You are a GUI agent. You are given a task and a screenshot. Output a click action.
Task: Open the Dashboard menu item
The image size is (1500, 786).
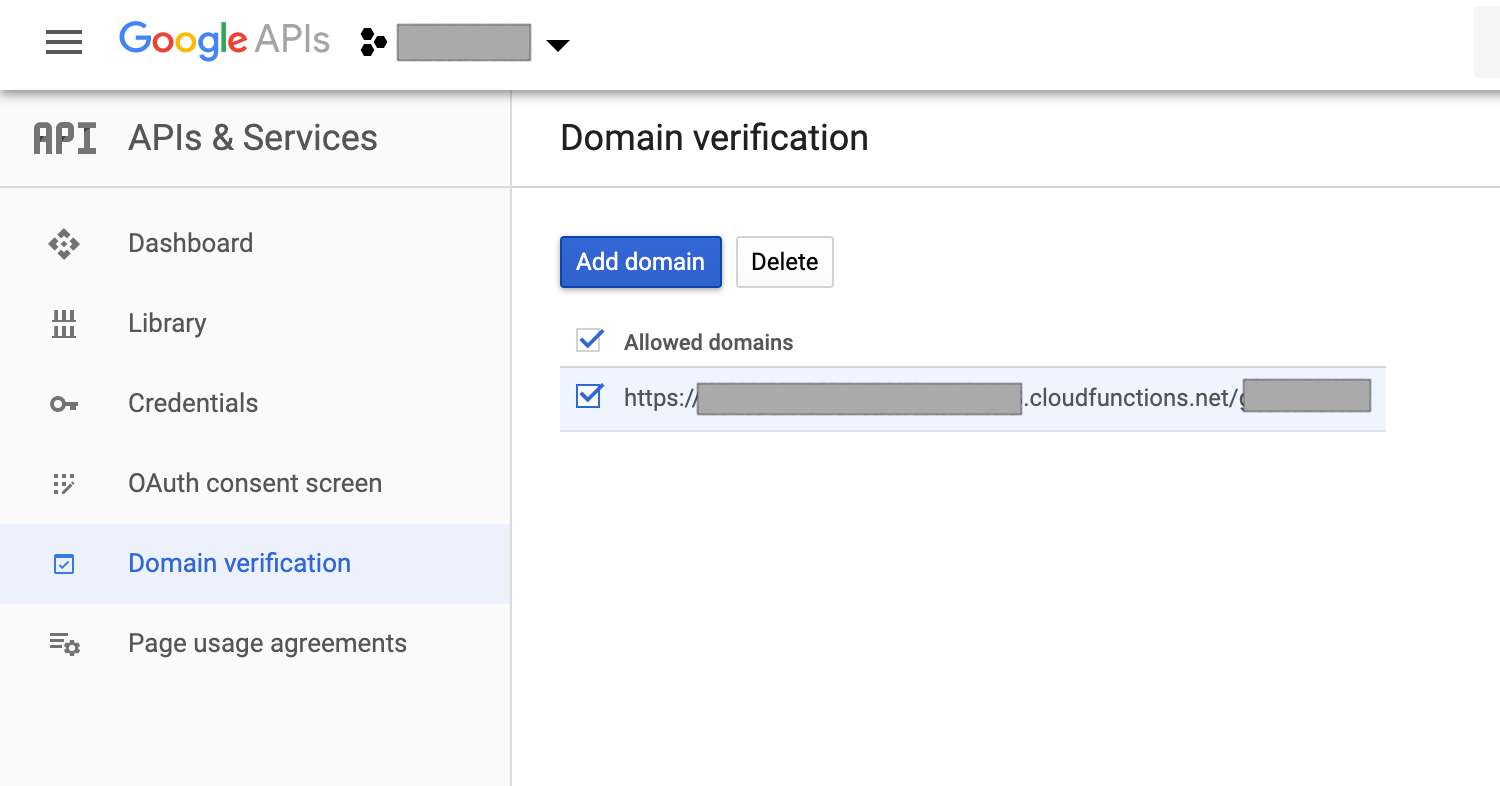coord(190,243)
